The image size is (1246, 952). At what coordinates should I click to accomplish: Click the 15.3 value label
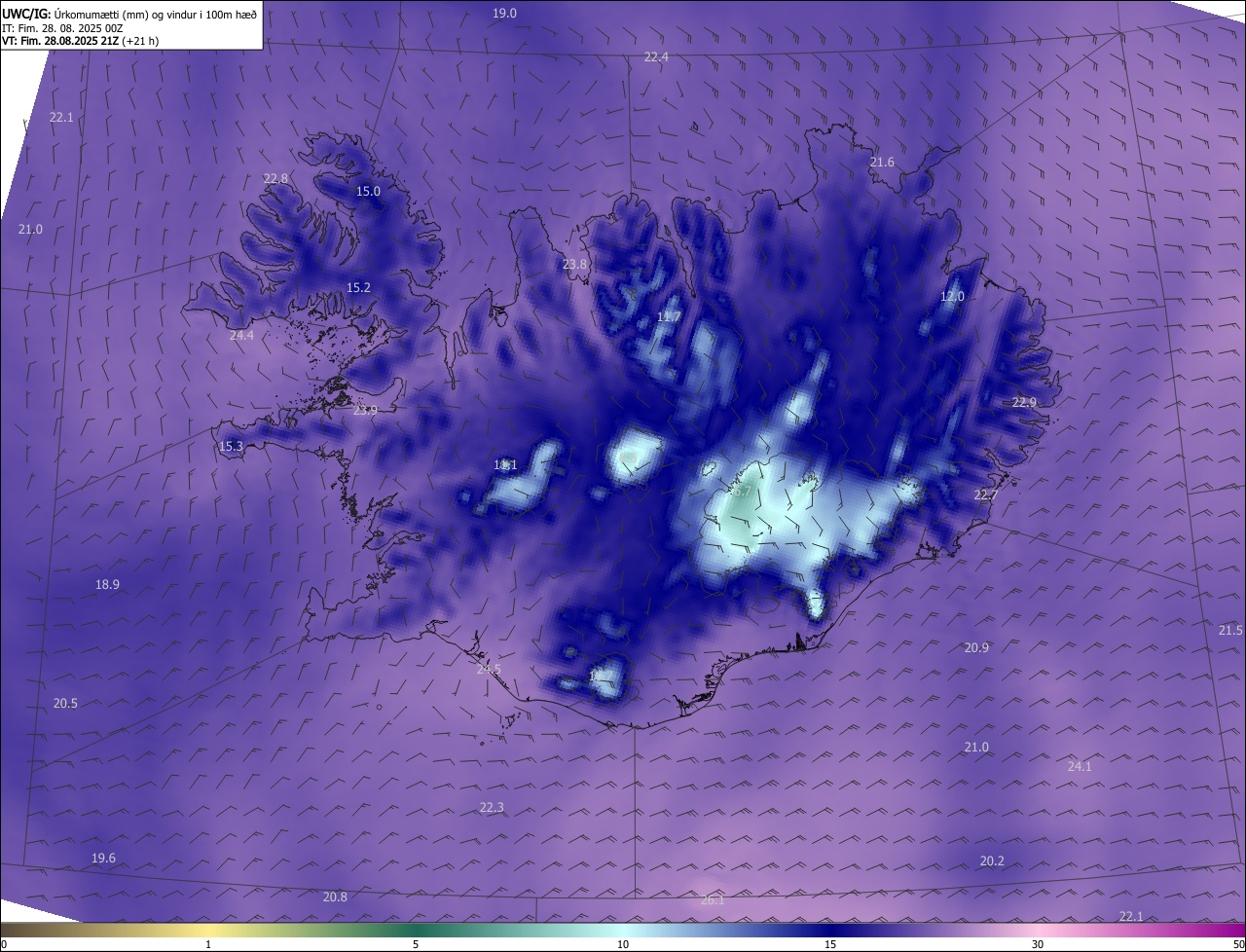pyautogui.click(x=231, y=446)
